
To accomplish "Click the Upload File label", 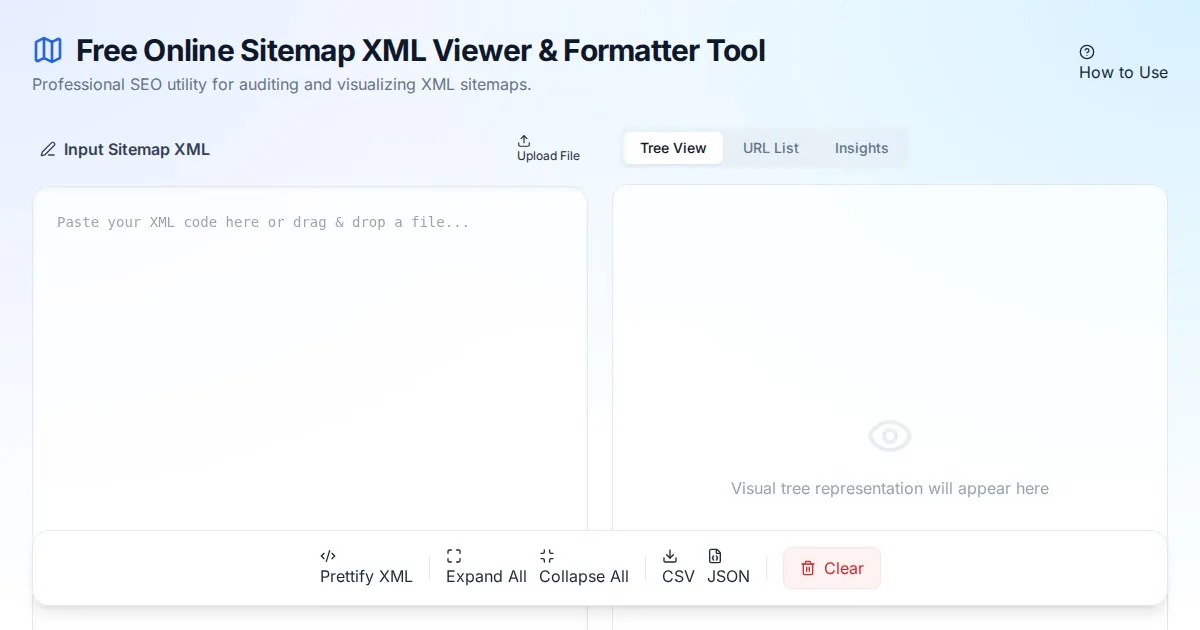I will tap(548, 156).
